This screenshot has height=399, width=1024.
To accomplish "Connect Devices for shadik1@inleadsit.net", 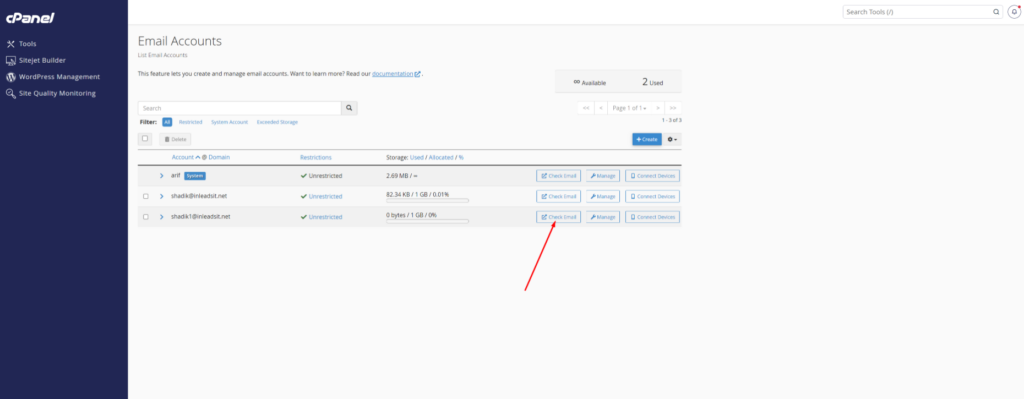I will [652, 216].
